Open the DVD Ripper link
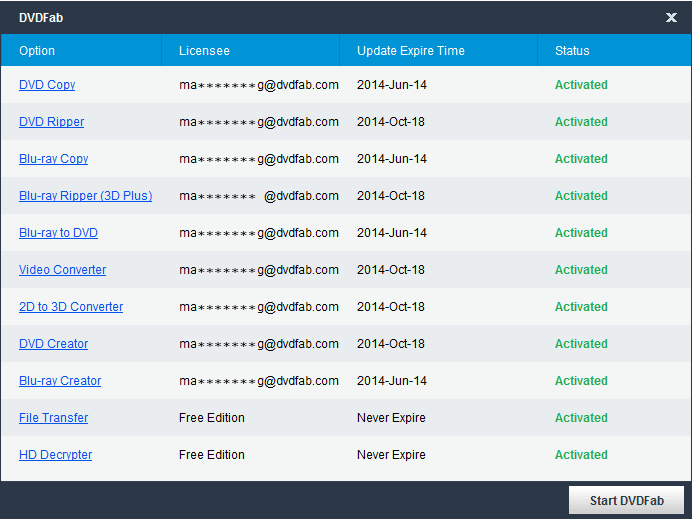The image size is (692, 520). (52, 122)
